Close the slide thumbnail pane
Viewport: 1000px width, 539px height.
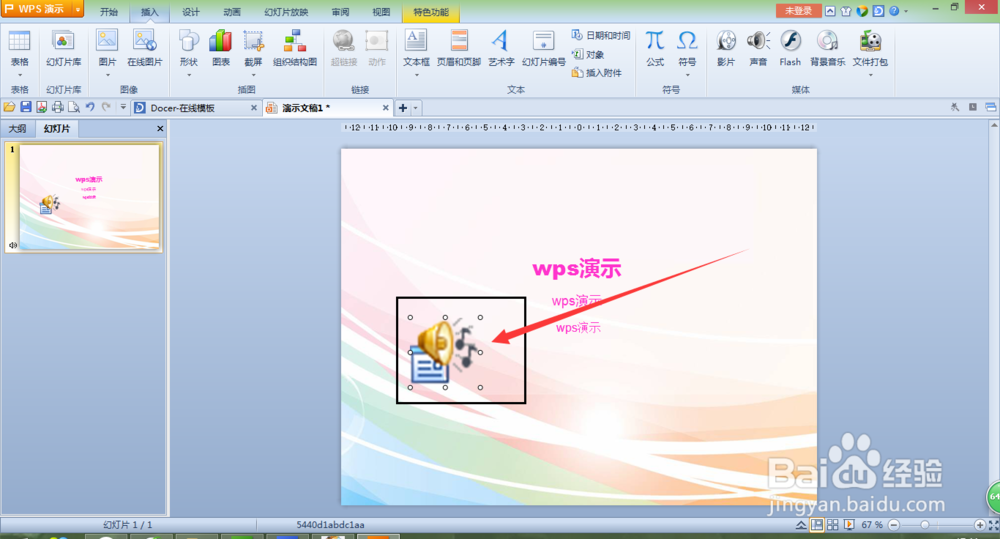pyautogui.click(x=160, y=129)
